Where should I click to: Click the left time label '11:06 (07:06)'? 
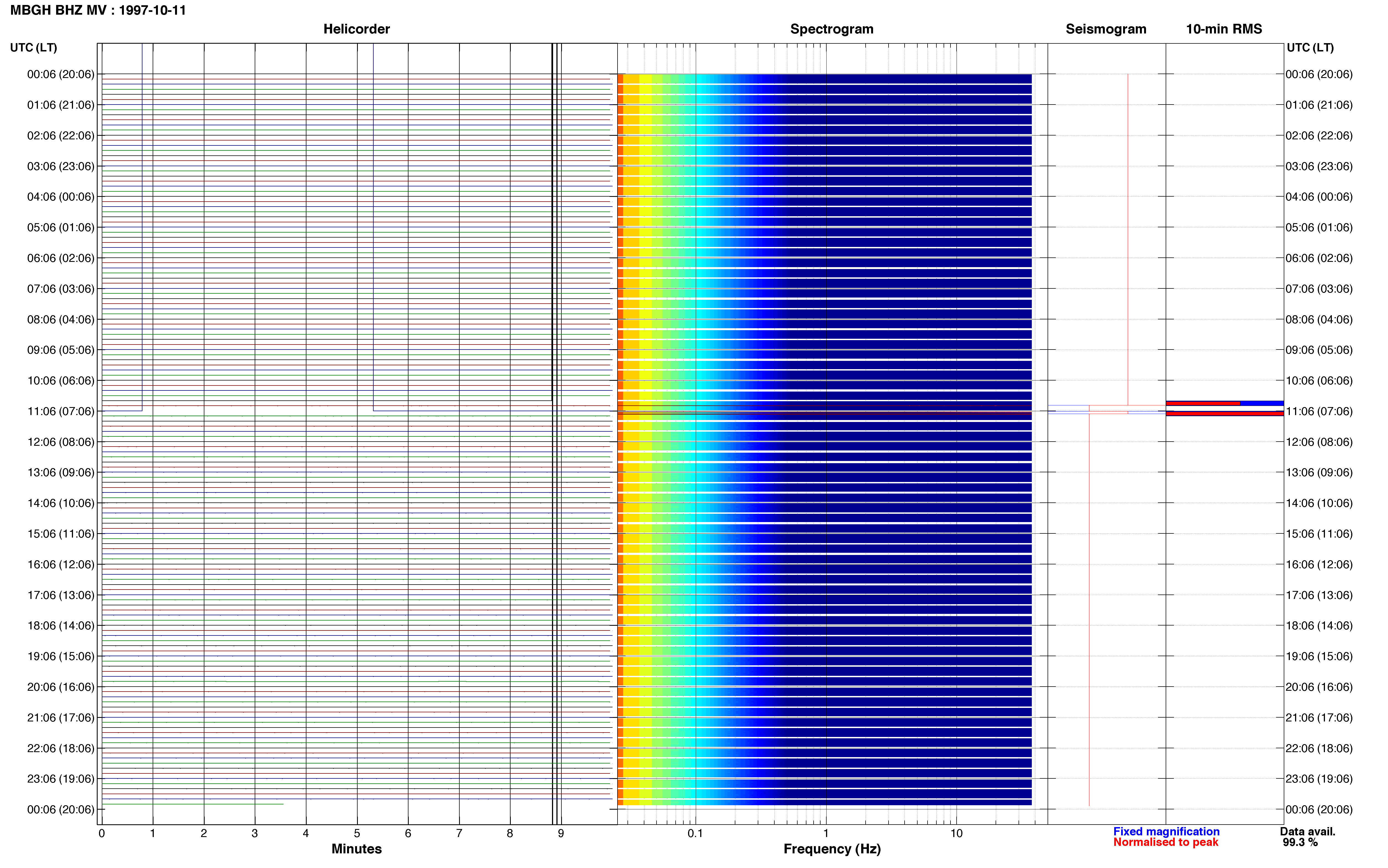(x=61, y=411)
